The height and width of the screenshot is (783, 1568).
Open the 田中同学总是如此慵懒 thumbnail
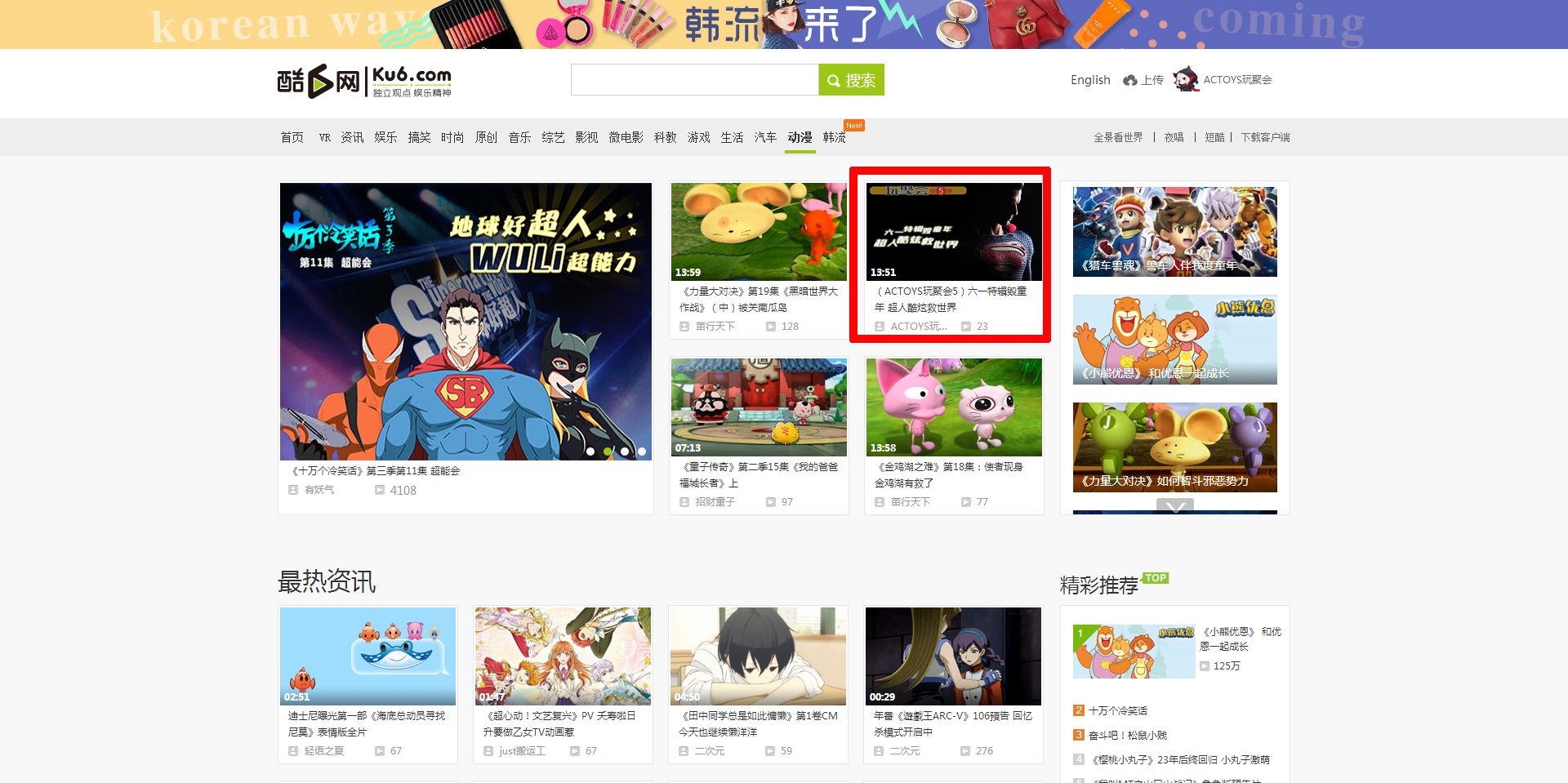758,656
